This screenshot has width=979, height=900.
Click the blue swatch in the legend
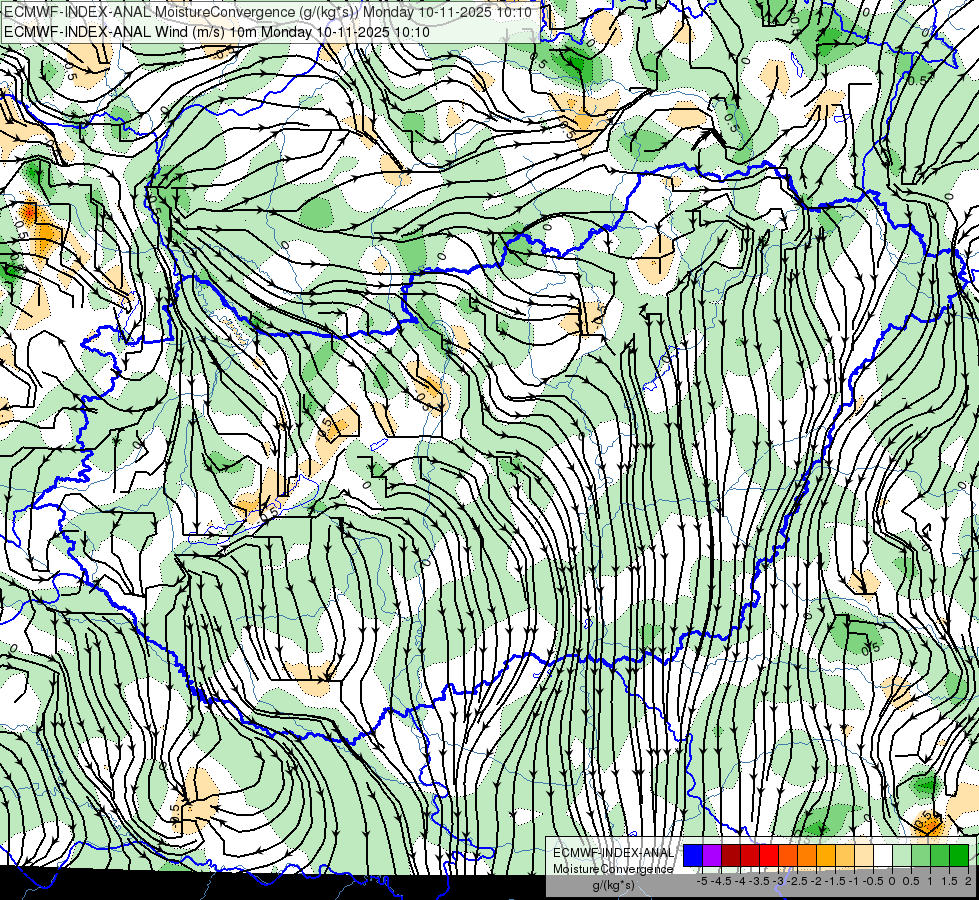[693, 856]
